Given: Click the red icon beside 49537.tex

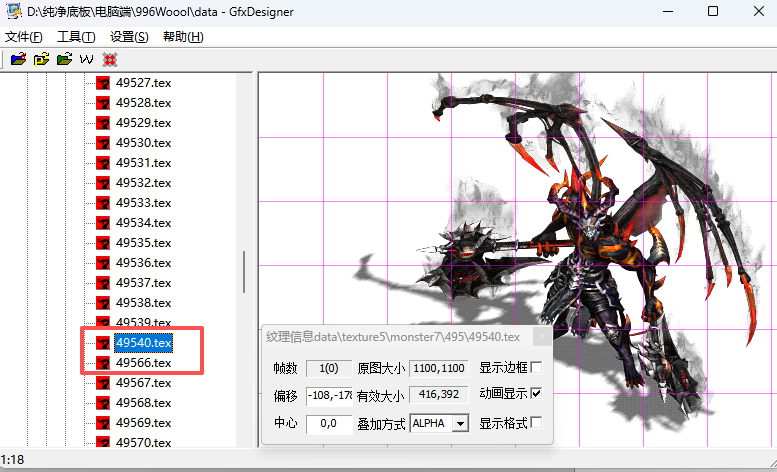Looking at the screenshot, I should (x=103, y=283).
